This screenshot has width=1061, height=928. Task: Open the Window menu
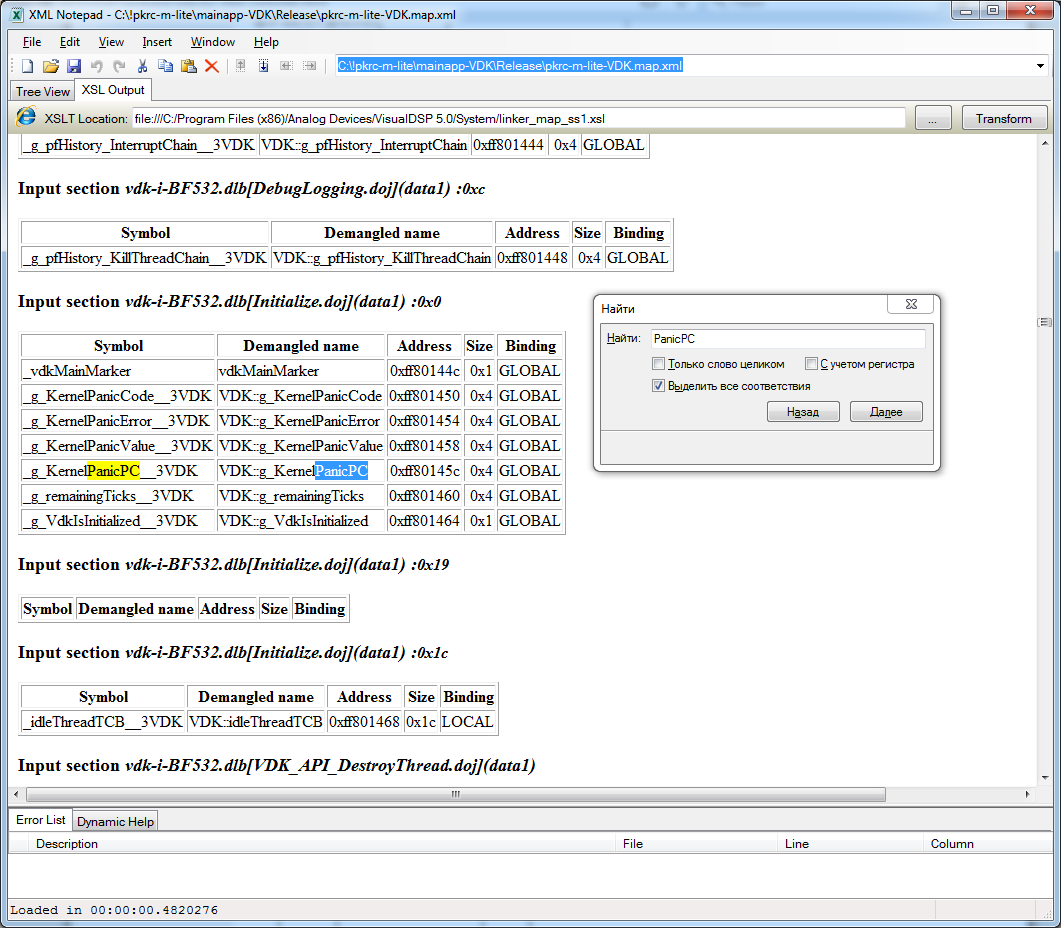point(212,42)
